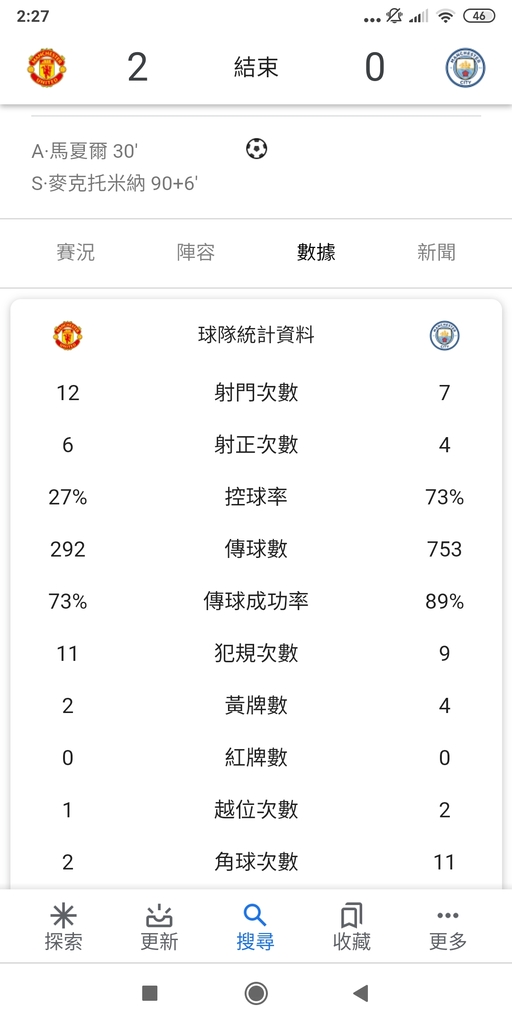Tap Manchester United crest in score header
Screen dimensions: 512x1024
click(x=46, y=67)
